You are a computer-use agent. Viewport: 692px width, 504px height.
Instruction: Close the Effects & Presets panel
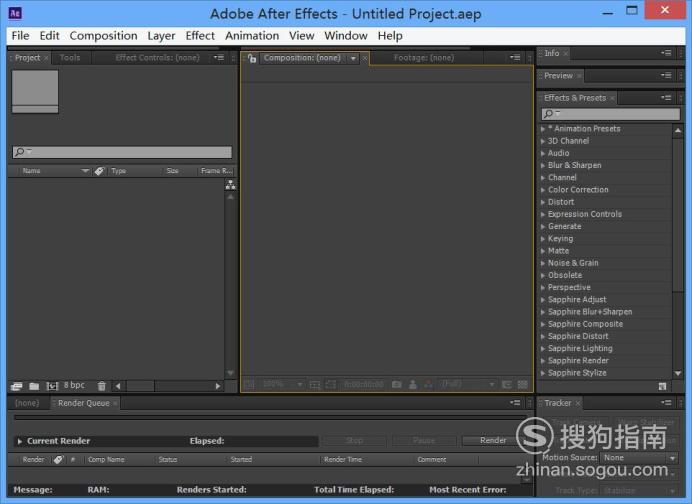tap(612, 98)
